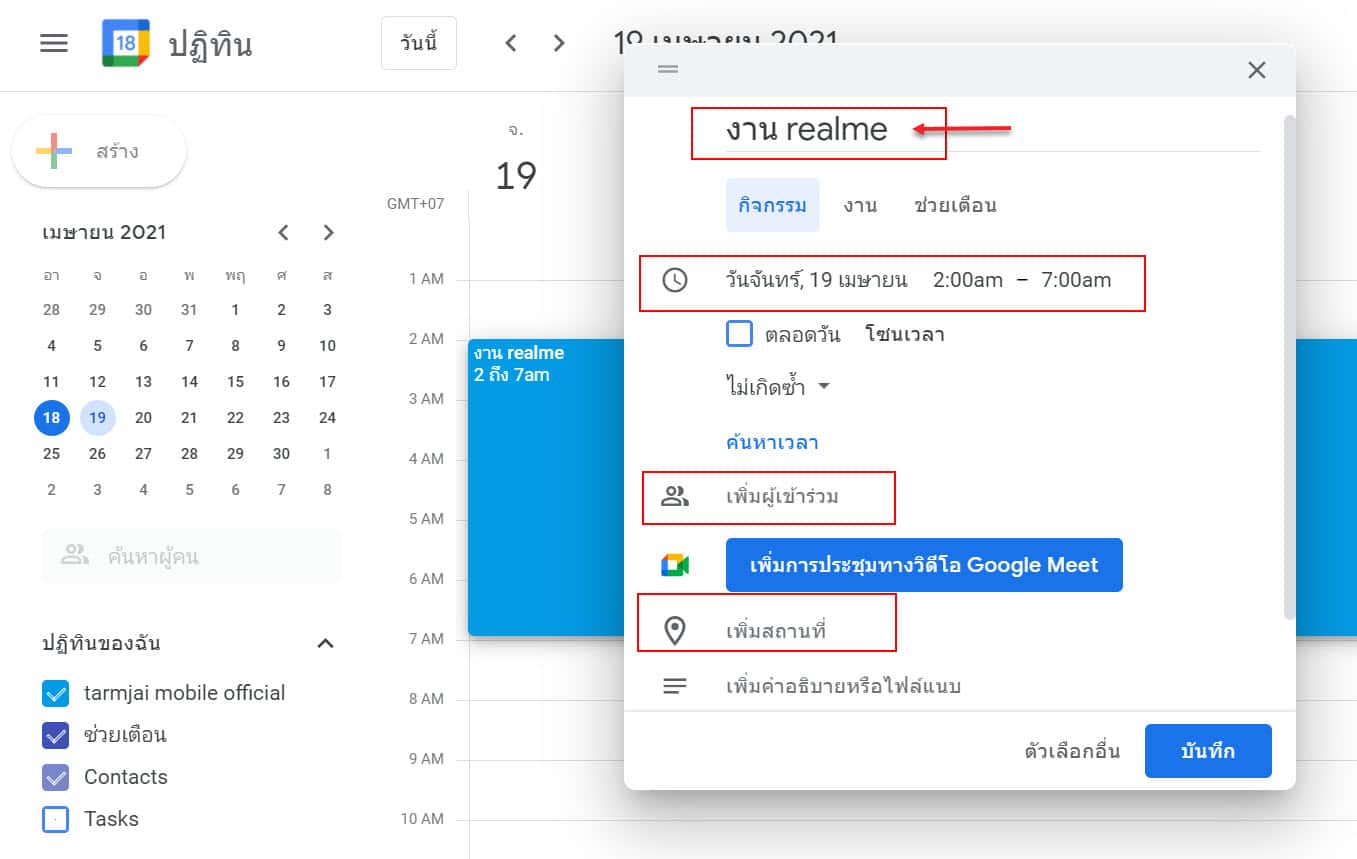The height and width of the screenshot is (859, 1357).
Task: Click the 2:00am start time
Action: [x=967, y=280]
